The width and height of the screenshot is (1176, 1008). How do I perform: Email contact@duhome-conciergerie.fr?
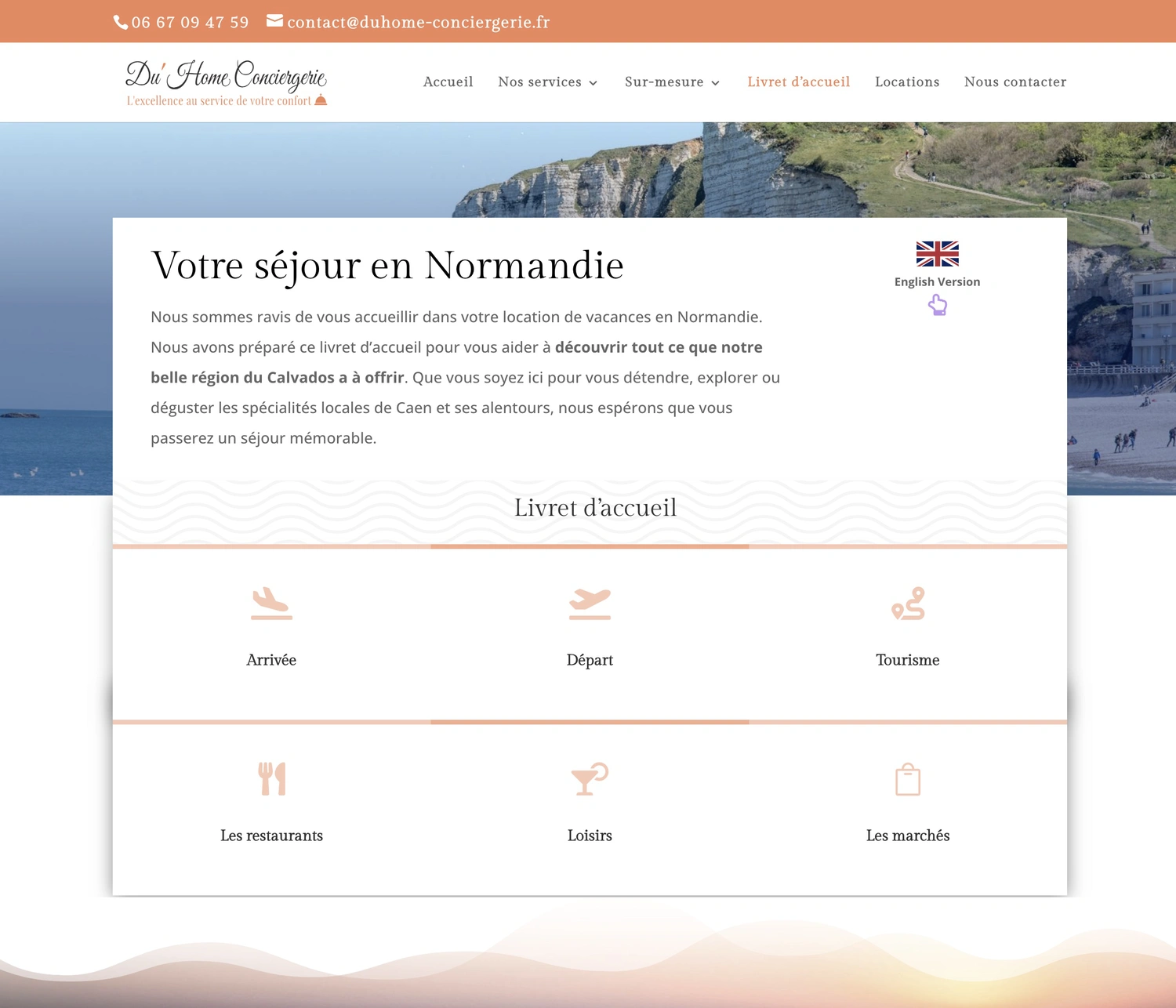coord(419,22)
